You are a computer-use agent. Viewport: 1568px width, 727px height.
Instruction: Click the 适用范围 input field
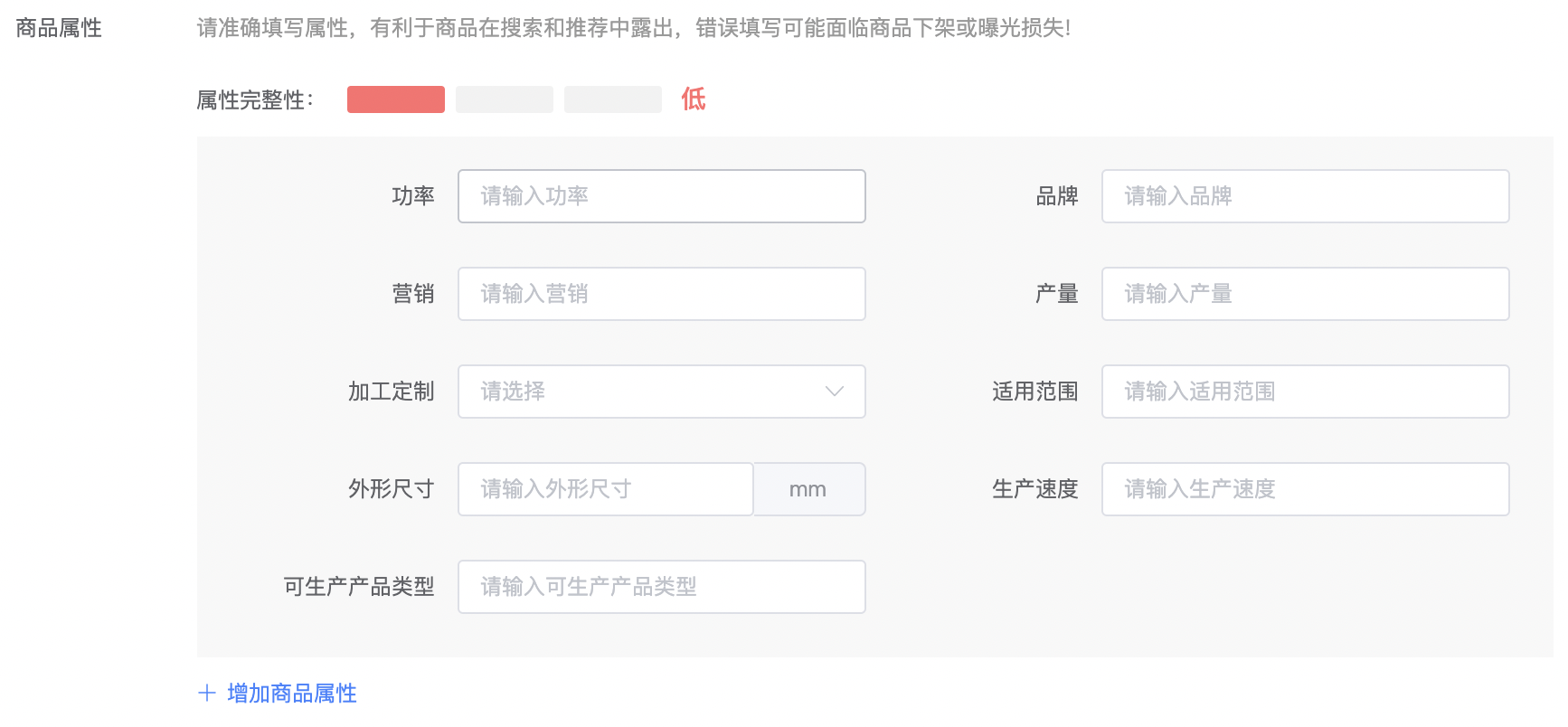click(1305, 392)
